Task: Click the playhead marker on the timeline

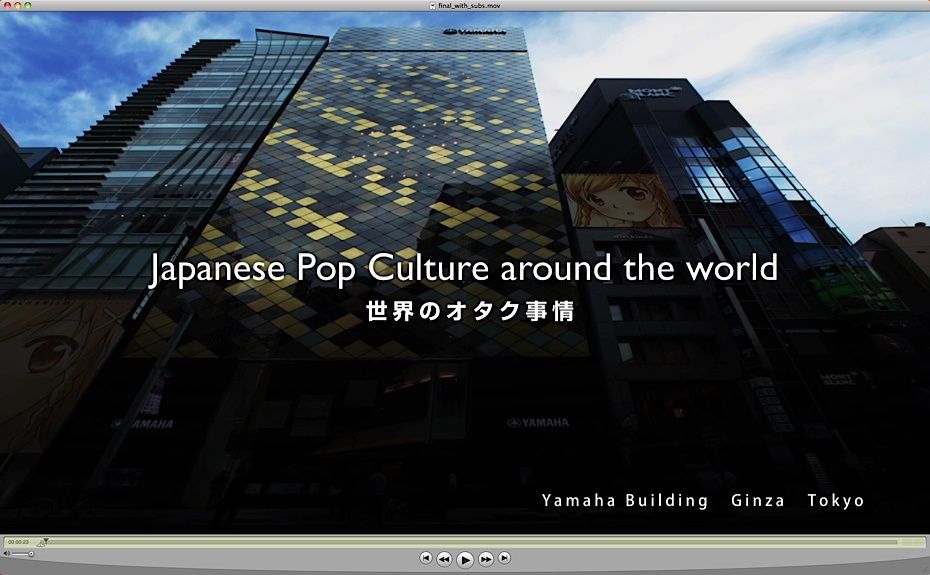Action: [46, 541]
